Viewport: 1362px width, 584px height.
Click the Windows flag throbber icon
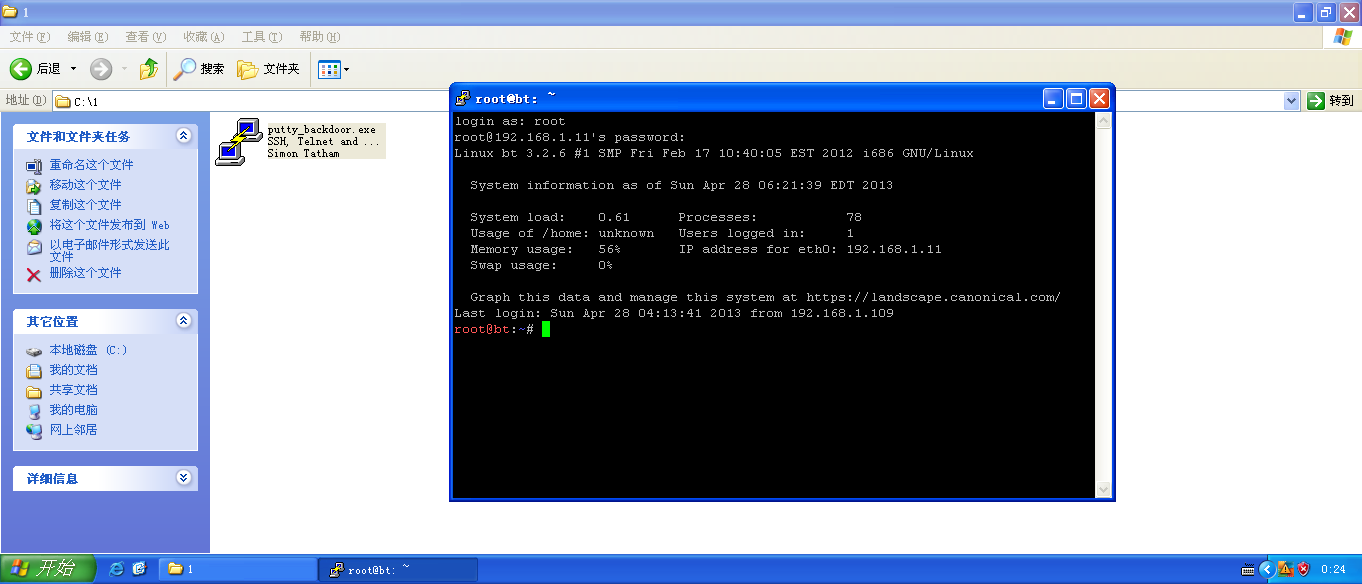(1343, 37)
